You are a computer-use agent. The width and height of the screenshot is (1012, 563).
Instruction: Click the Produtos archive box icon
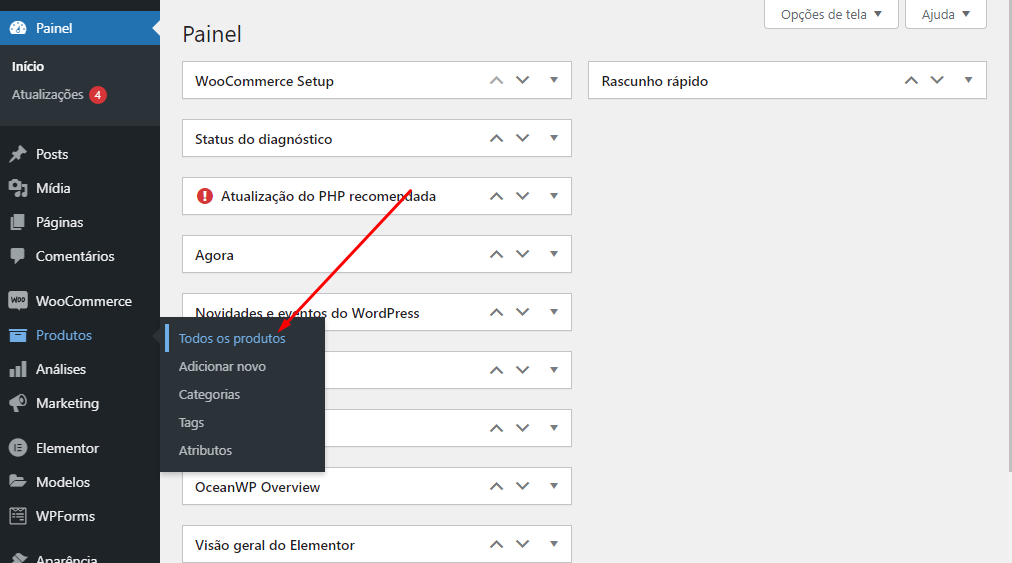18,335
